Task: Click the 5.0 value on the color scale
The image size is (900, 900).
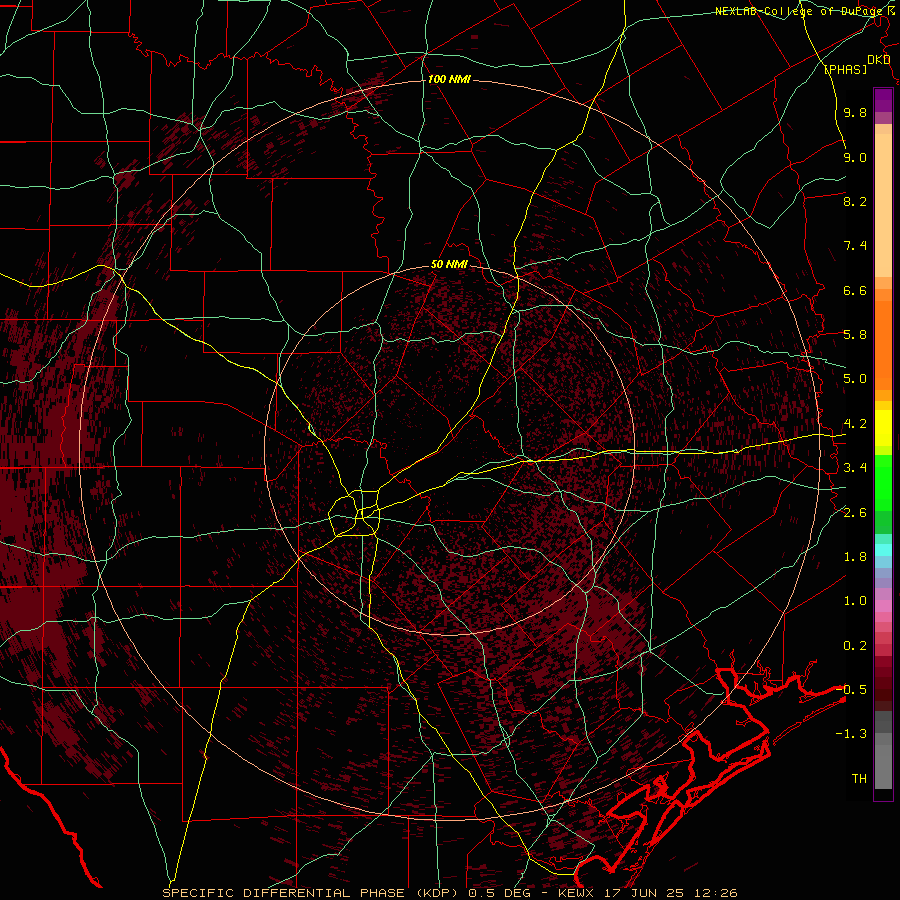Action: (855, 379)
